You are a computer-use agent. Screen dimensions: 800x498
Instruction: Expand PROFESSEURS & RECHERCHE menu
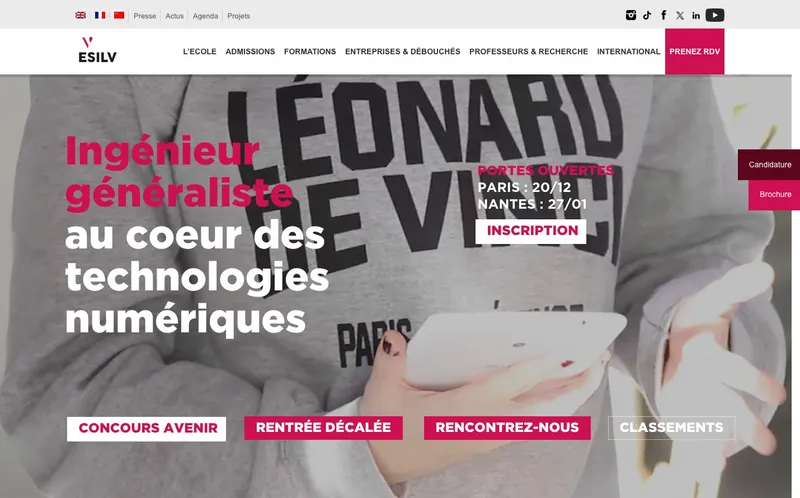(529, 52)
